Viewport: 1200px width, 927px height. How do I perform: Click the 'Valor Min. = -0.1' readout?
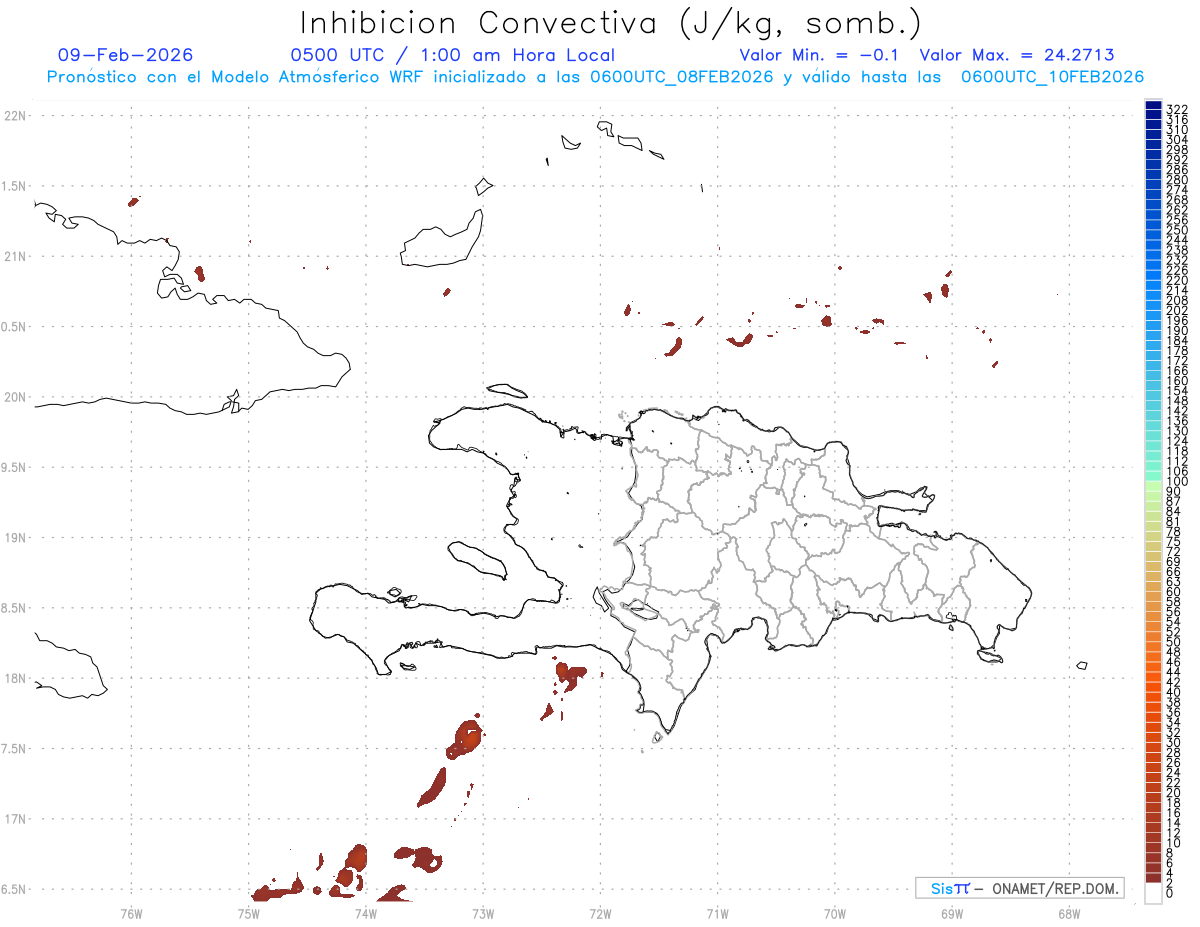pos(819,55)
